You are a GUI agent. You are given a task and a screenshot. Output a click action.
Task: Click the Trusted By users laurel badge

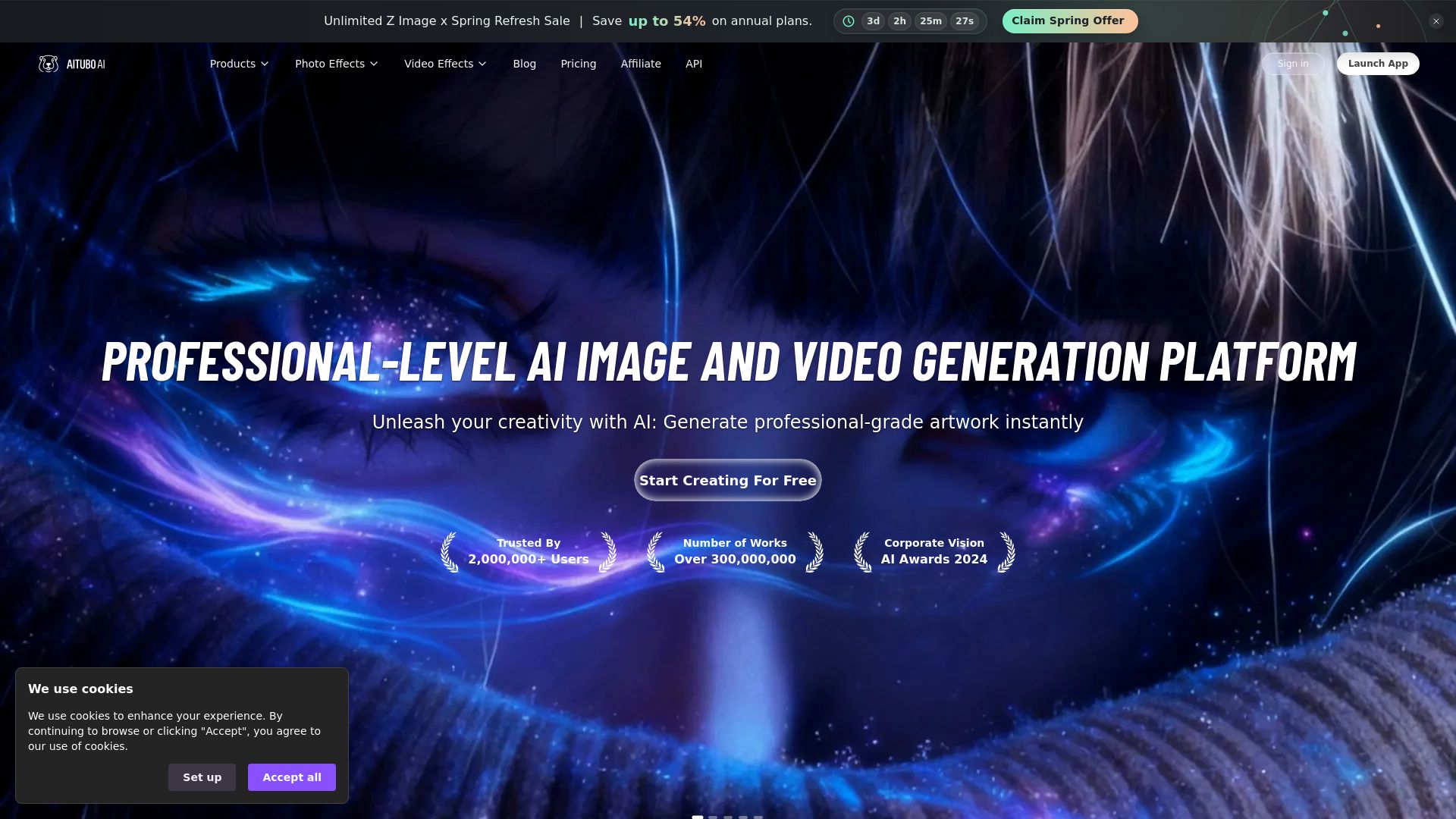[529, 551]
